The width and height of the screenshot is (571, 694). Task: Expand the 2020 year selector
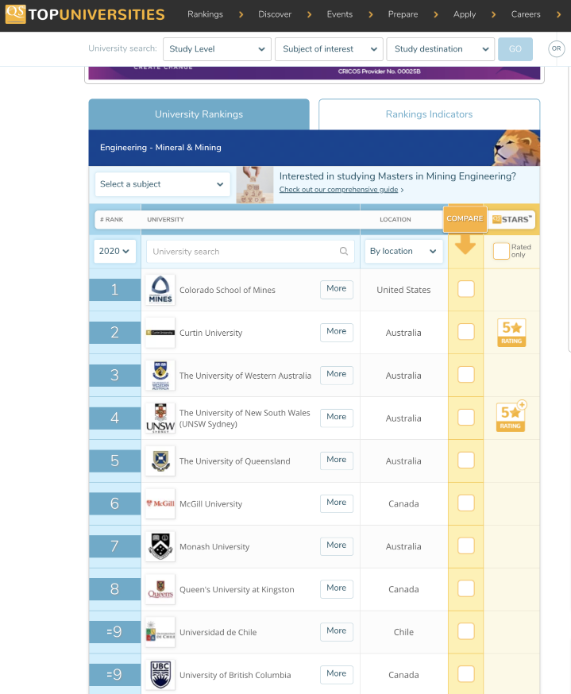coord(115,251)
